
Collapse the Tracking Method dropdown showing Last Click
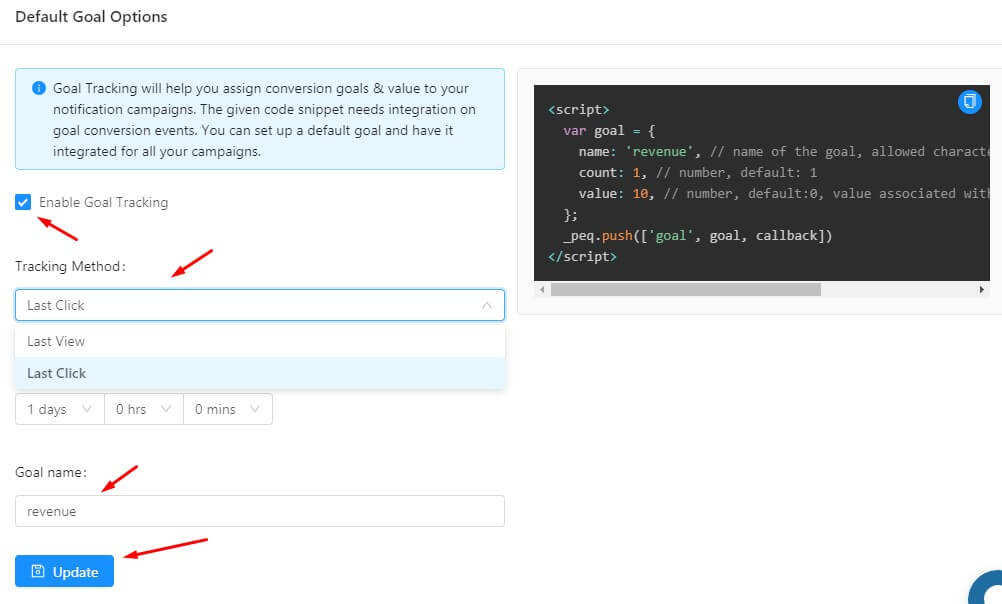click(259, 305)
